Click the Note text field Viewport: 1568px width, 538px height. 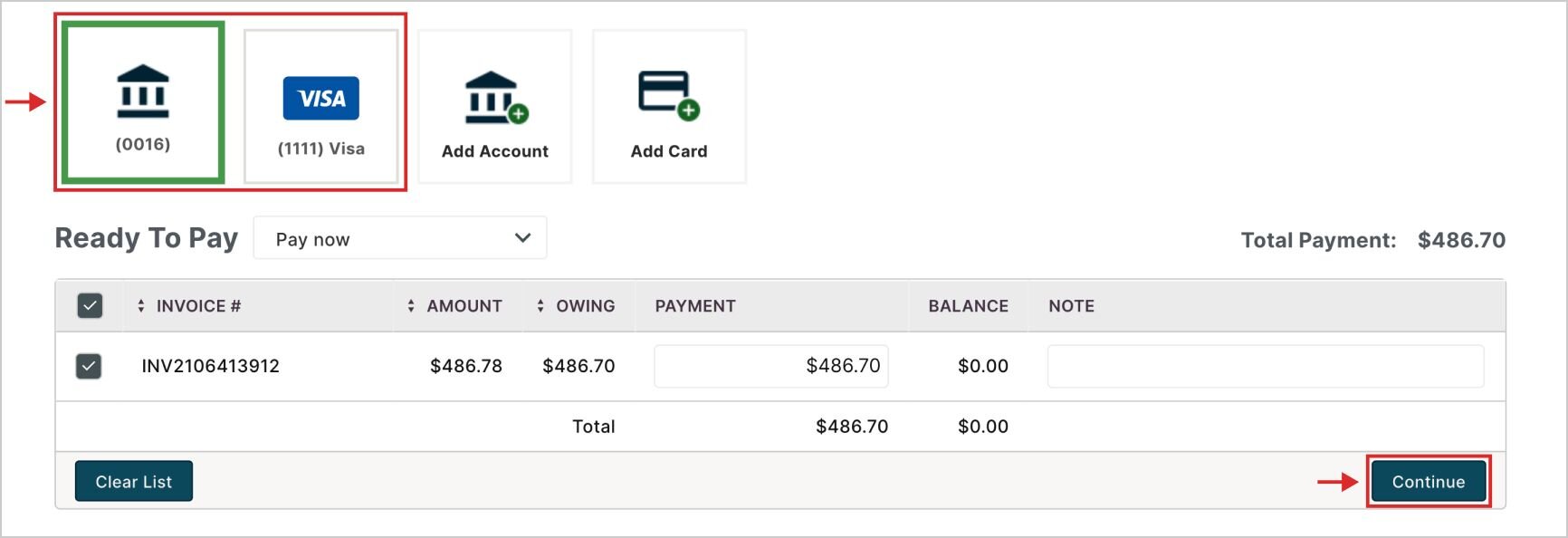pyautogui.click(x=1265, y=366)
